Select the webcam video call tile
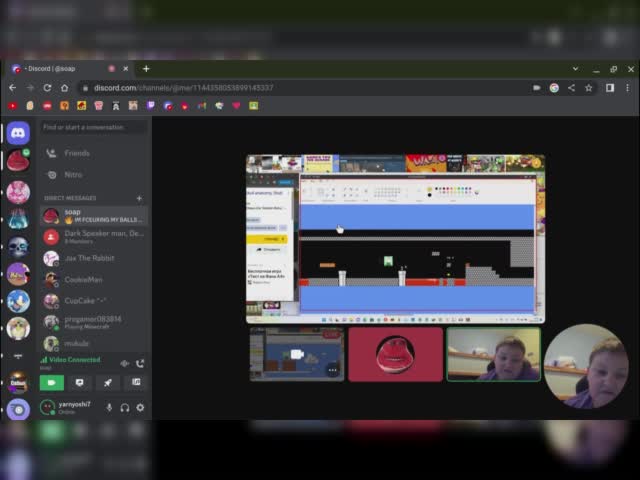This screenshot has height=480, width=640. pos(494,354)
